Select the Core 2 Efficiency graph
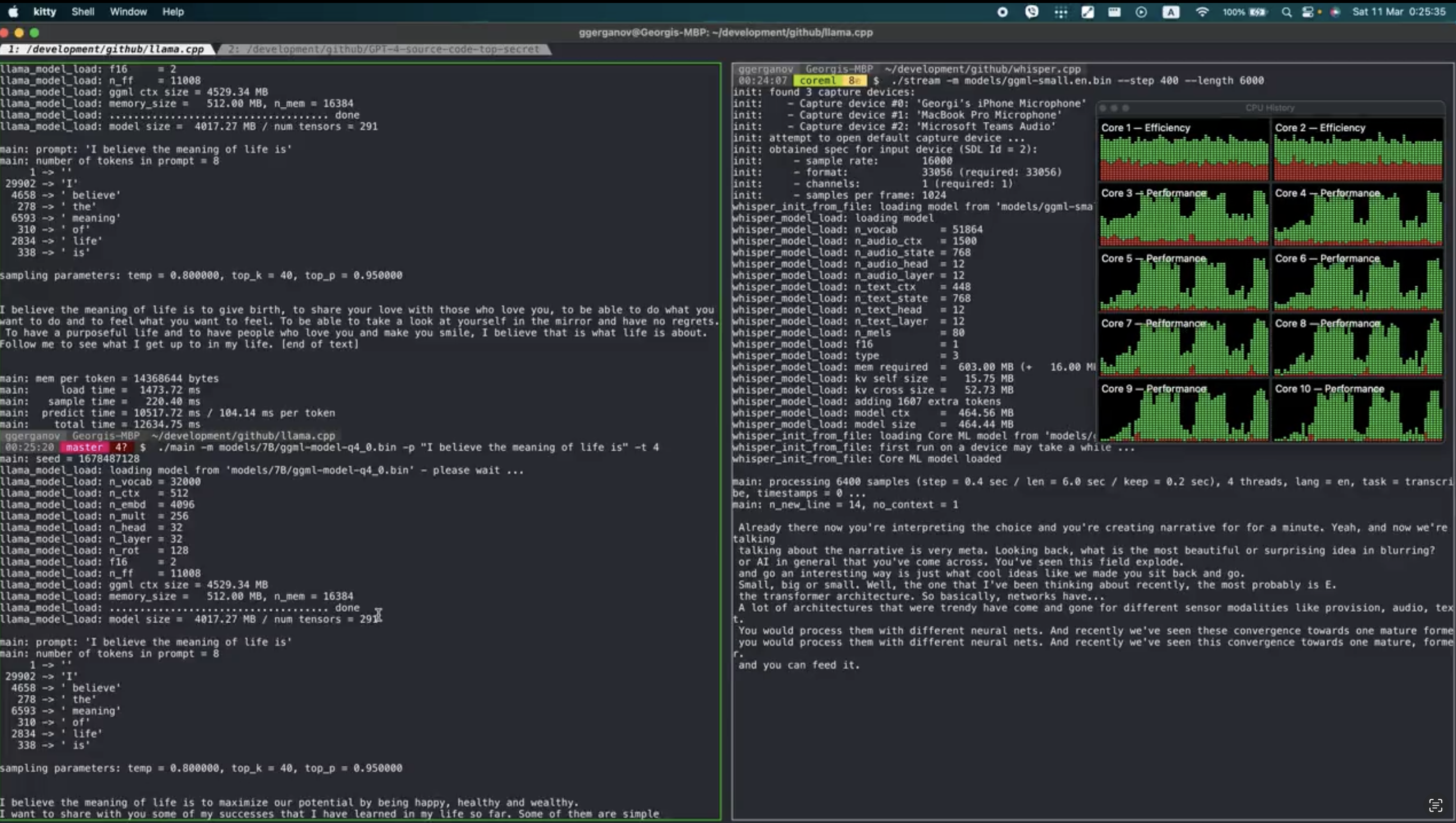The height and width of the screenshot is (823, 1456). point(1358,150)
